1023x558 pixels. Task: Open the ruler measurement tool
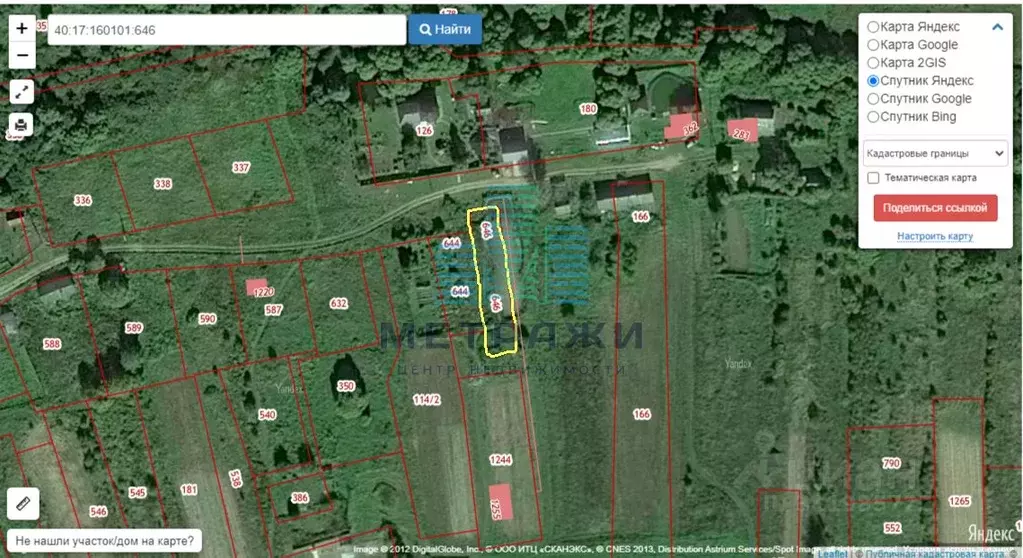click(x=22, y=503)
